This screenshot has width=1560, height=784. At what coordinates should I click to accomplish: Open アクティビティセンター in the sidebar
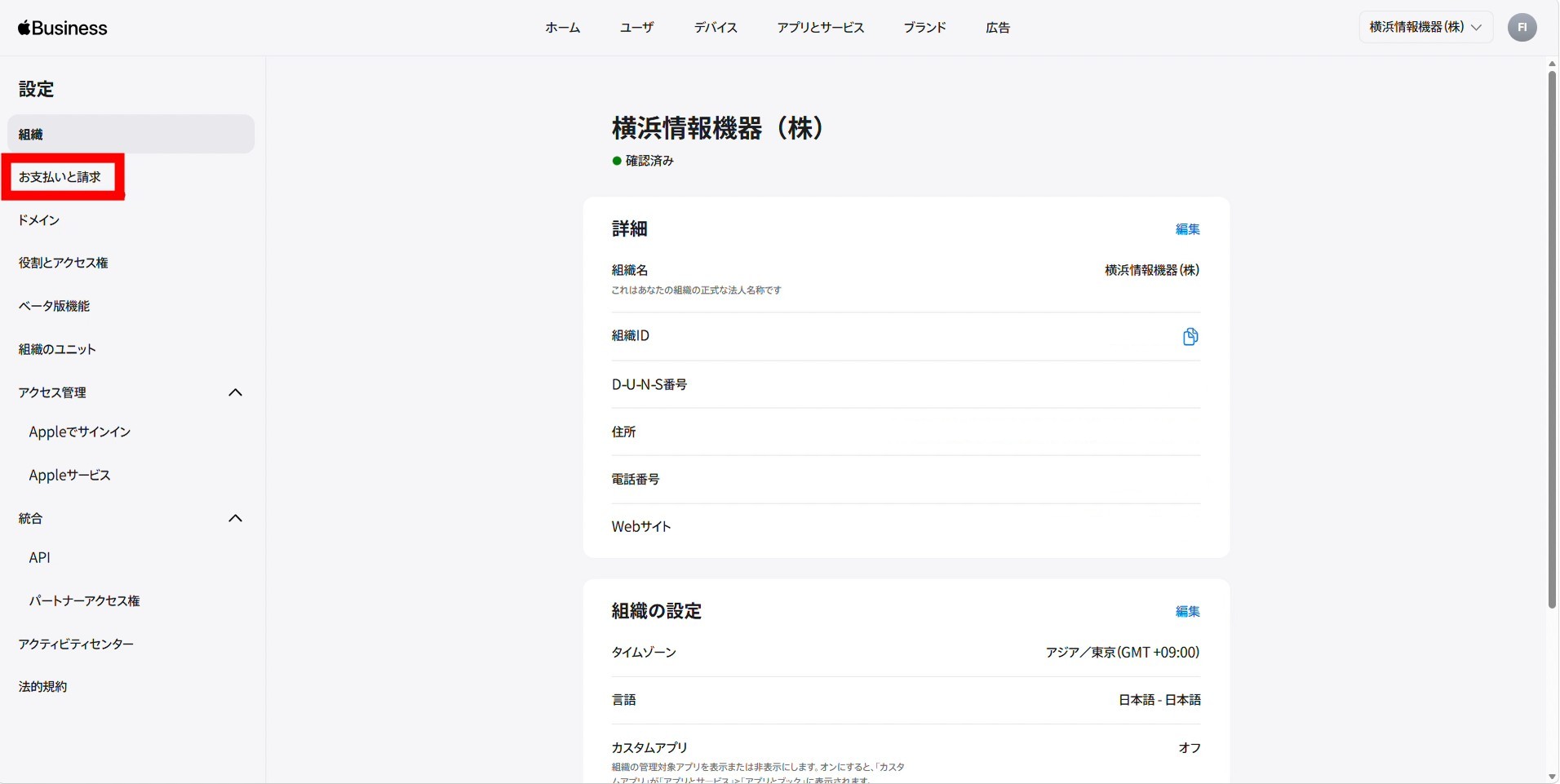(76, 644)
